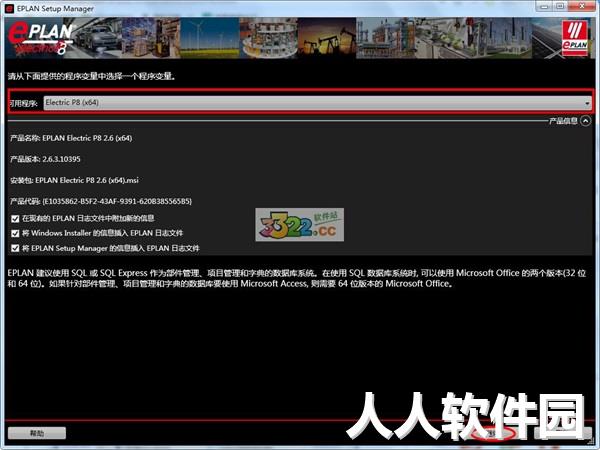
Task: Click the 可用程序 label
Action: pos(23,103)
